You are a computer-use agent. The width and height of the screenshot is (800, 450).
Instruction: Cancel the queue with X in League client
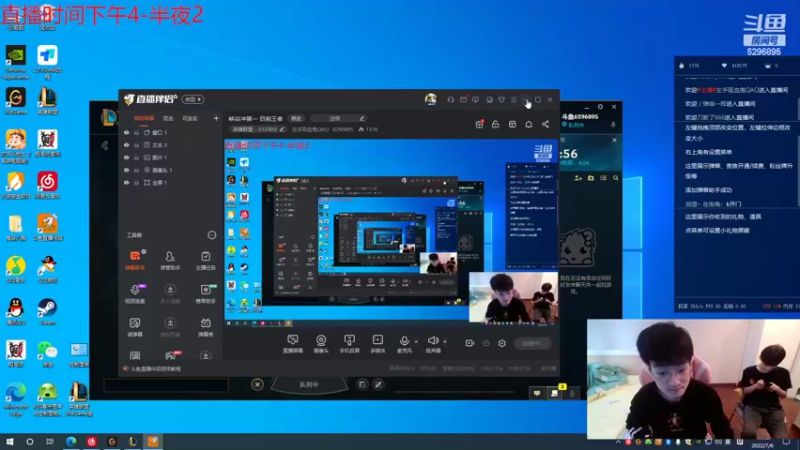pyautogui.click(x=257, y=385)
